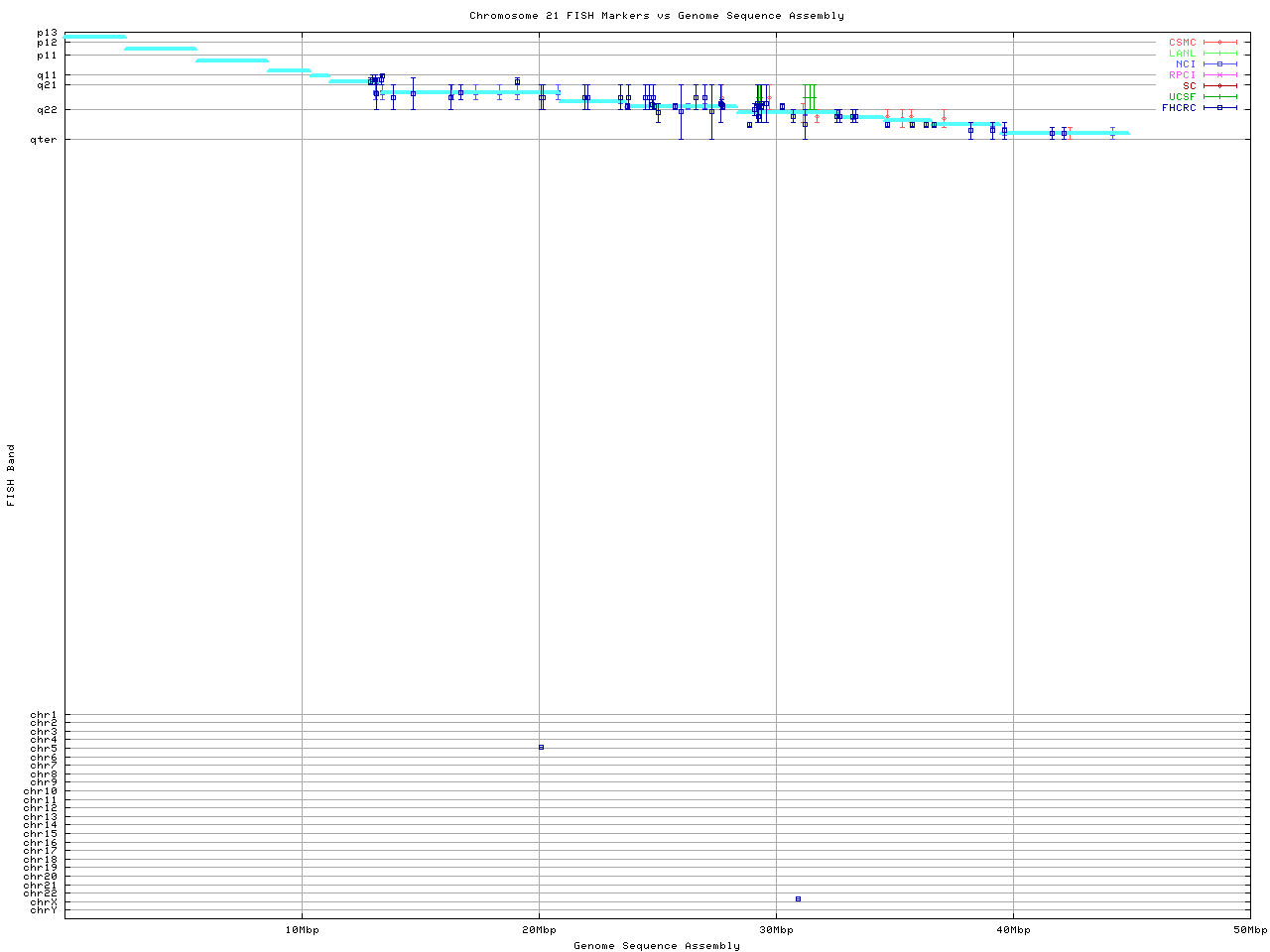This screenshot has width=1270, height=952.
Task: Click the chart title about Chromosome 21
Action: (x=657, y=16)
